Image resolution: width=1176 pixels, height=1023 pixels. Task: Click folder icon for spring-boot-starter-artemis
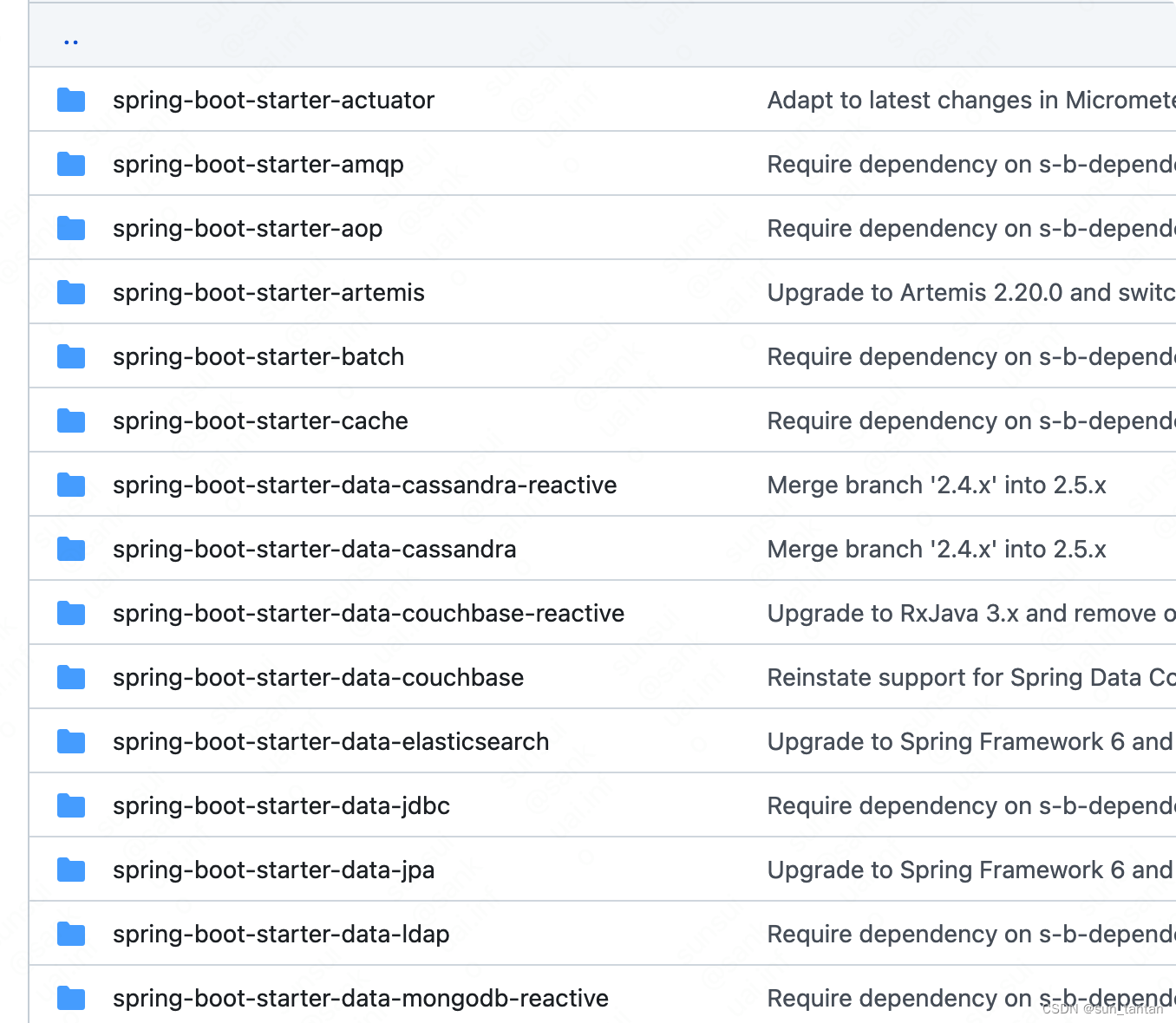[x=71, y=293]
